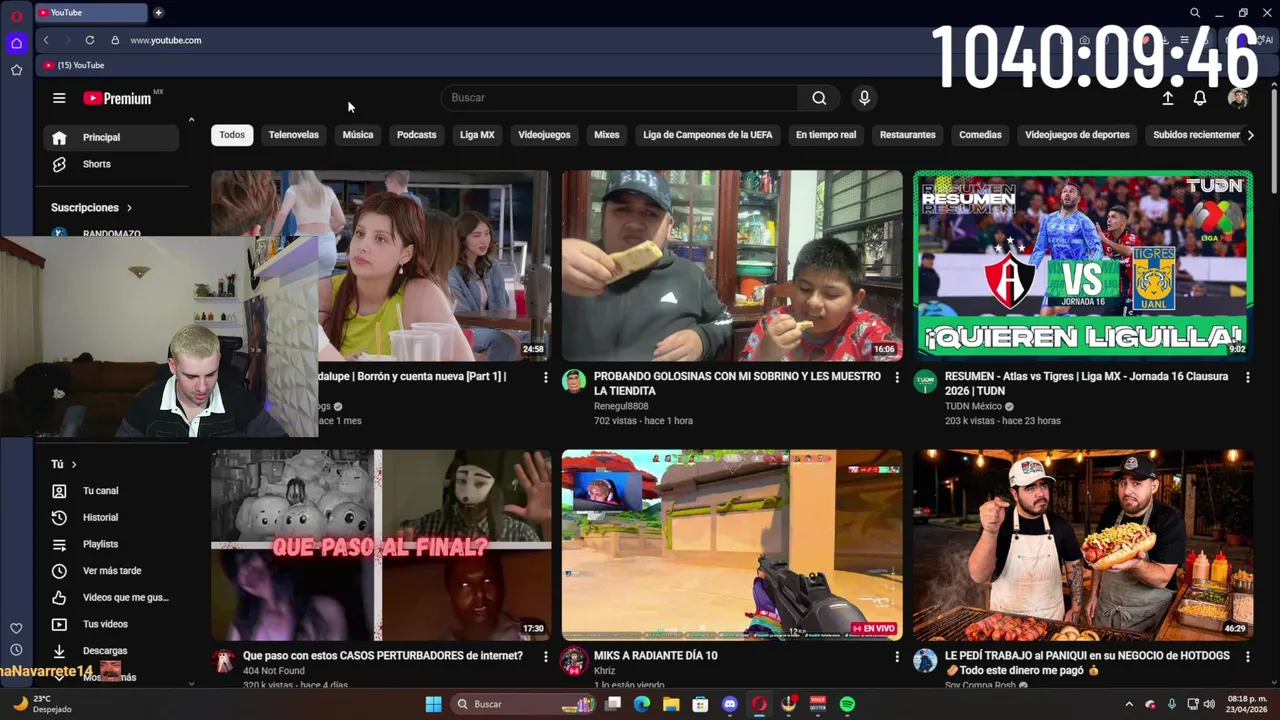1280x720 pixels.
Task: Click the 404 Not Found channel avatar
Action: pyautogui.click(x=223, y=660)
